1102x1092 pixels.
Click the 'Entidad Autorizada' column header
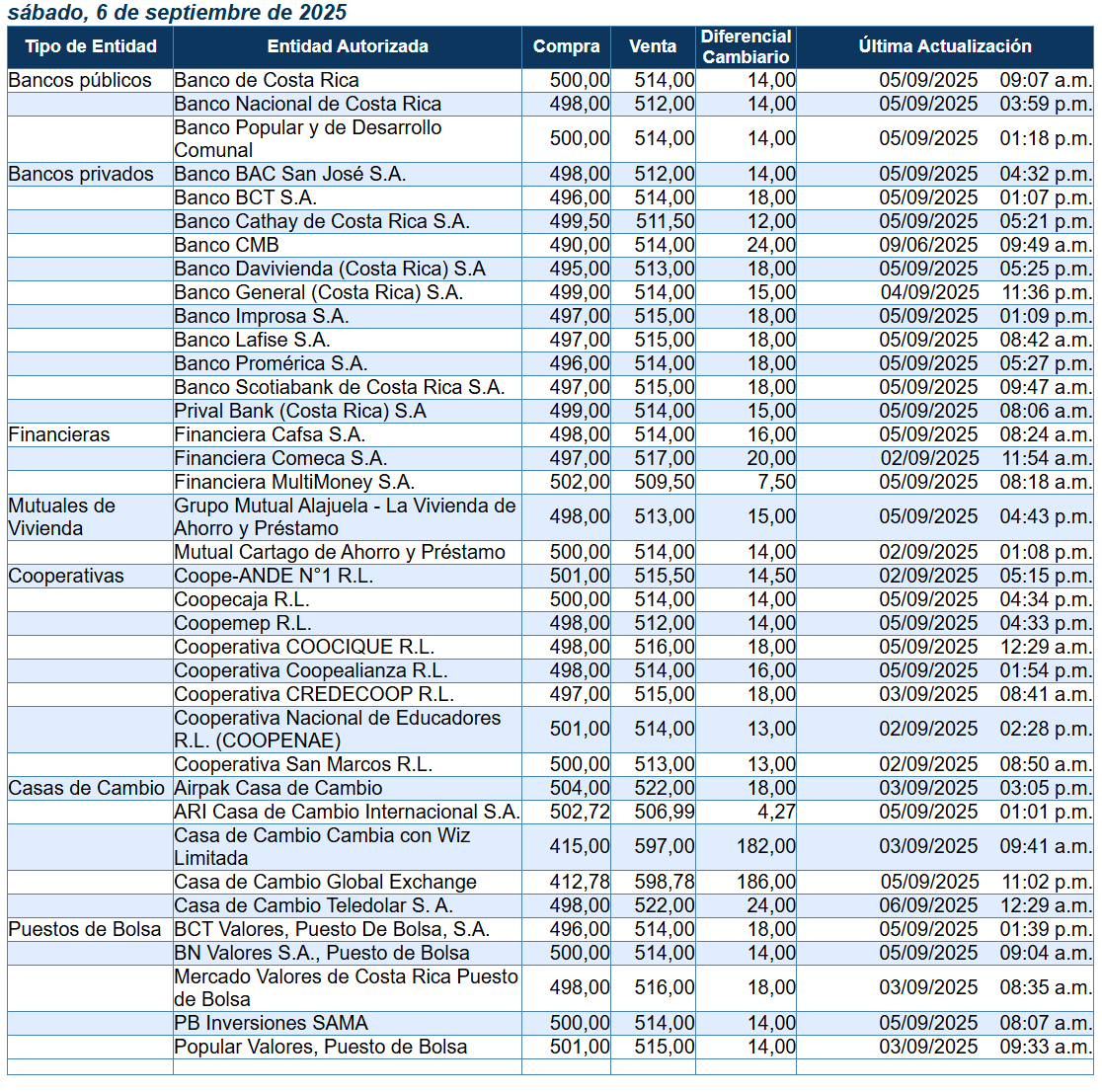(x=348, y=47)
